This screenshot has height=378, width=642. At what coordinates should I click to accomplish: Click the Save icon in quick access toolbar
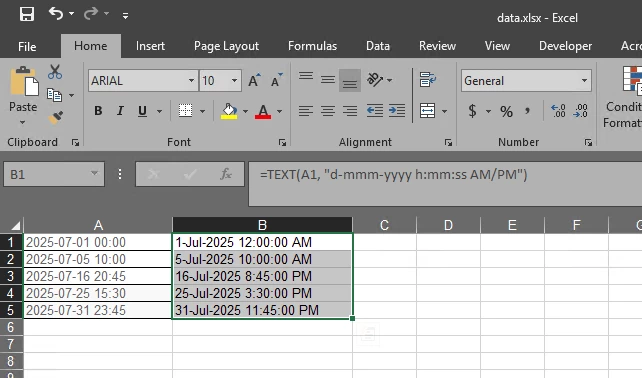(27, 15)
